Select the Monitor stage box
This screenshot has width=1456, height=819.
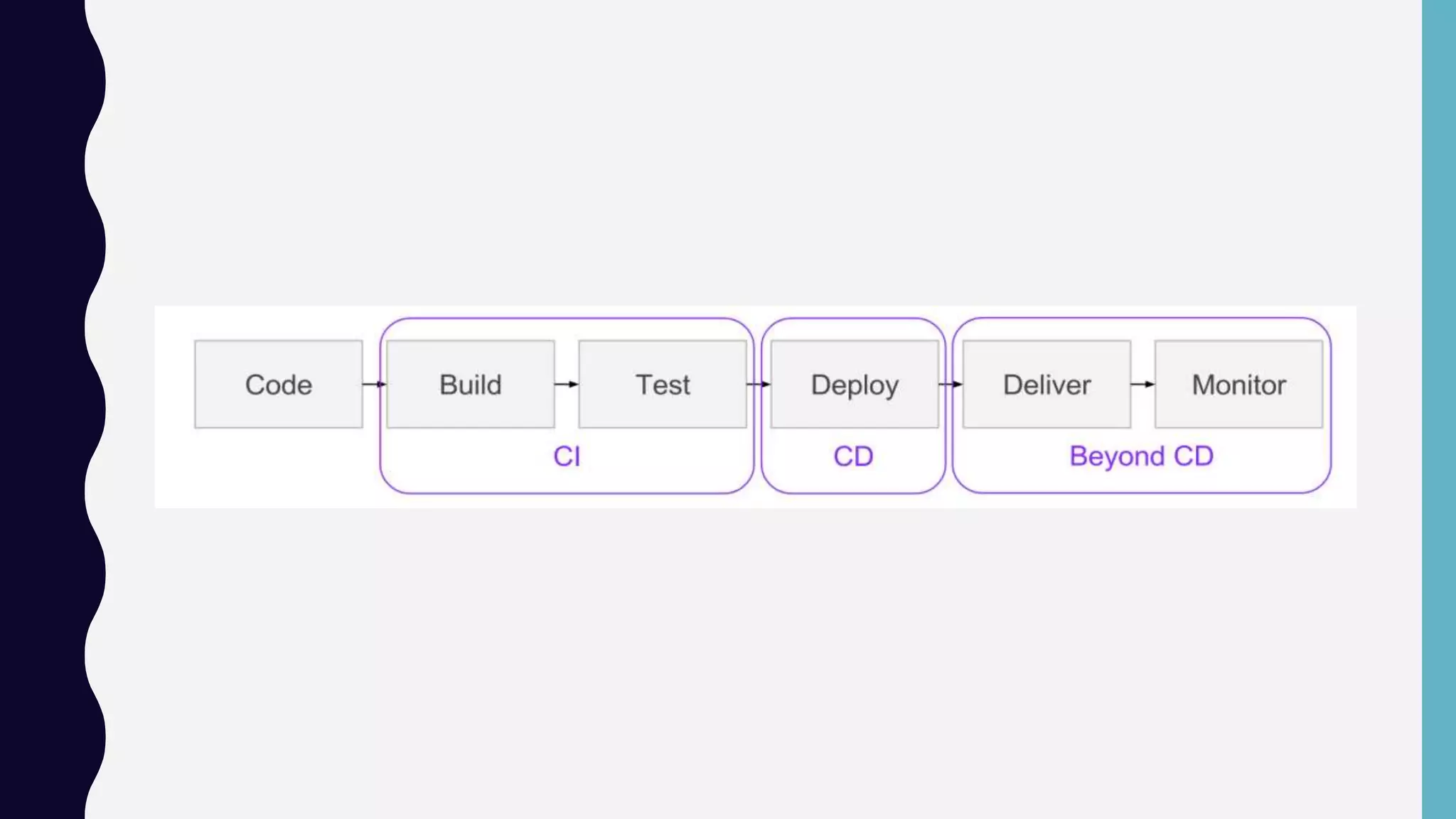1238,385
